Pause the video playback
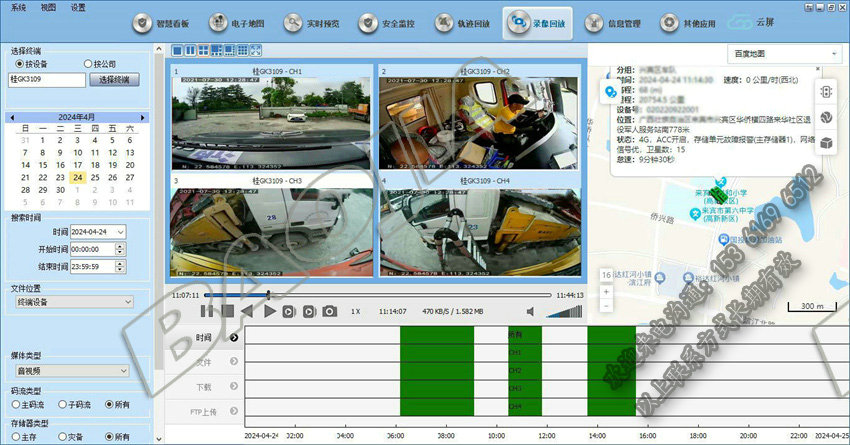850x445 pixels. pyautogui.click(x=206, y=312)
